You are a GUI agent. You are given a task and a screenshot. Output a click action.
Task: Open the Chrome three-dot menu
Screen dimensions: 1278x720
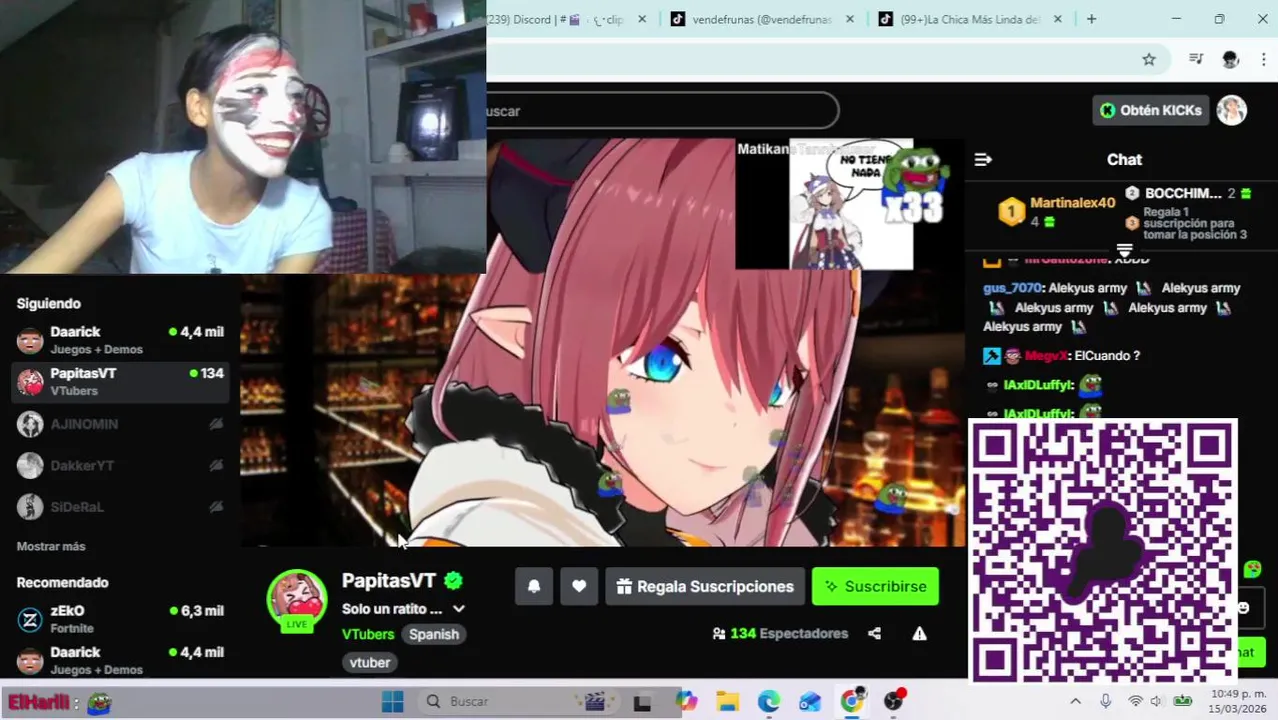pos(1264,60)
